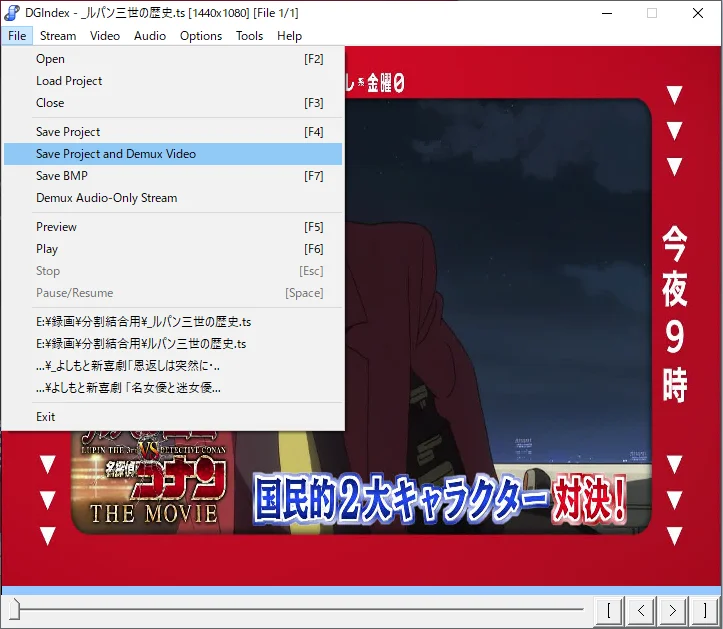The height and width of the screenshot is (629, 723).
Task: Select Load Project menu entry
Action: 69,81
